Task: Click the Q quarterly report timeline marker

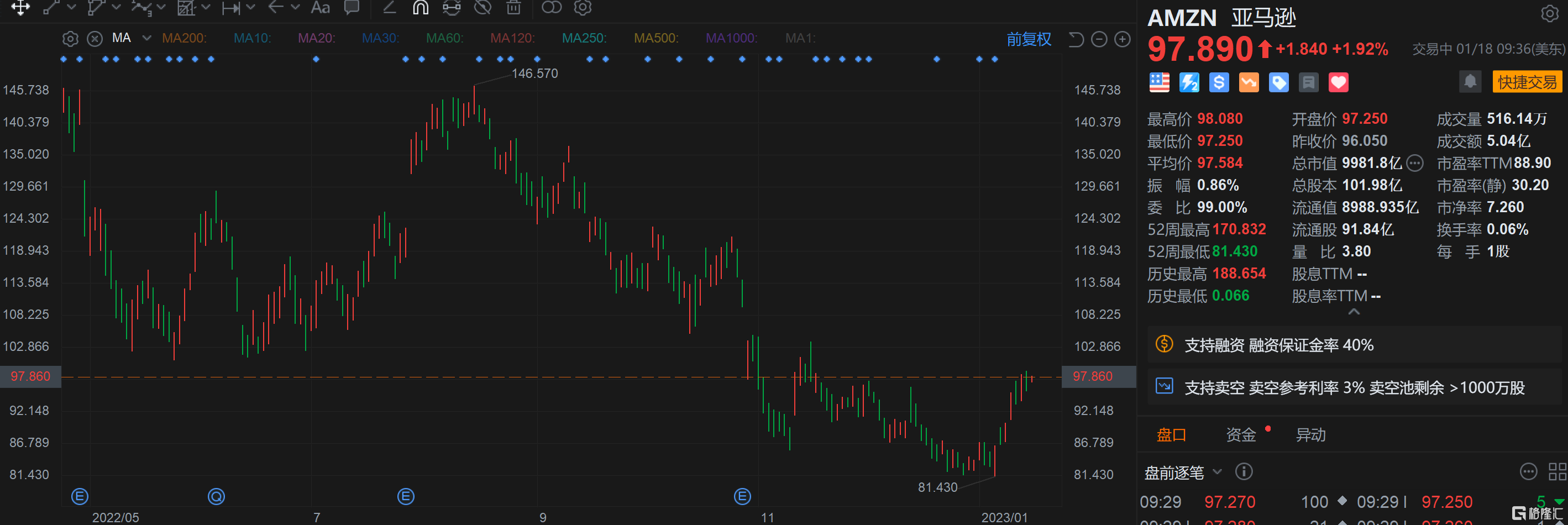Action: (216, 496)
